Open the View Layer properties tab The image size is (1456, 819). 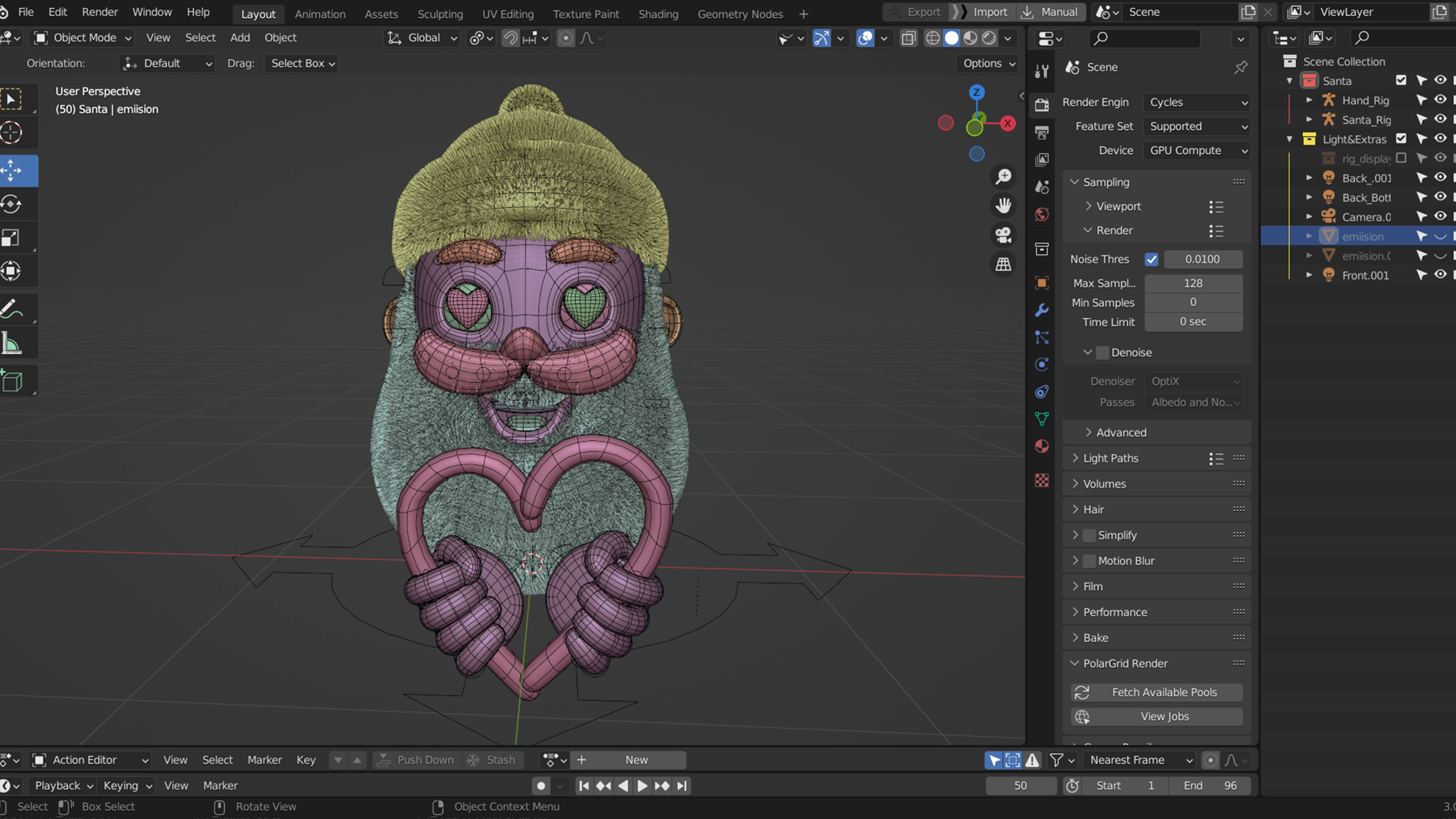tap(1042, 160)
